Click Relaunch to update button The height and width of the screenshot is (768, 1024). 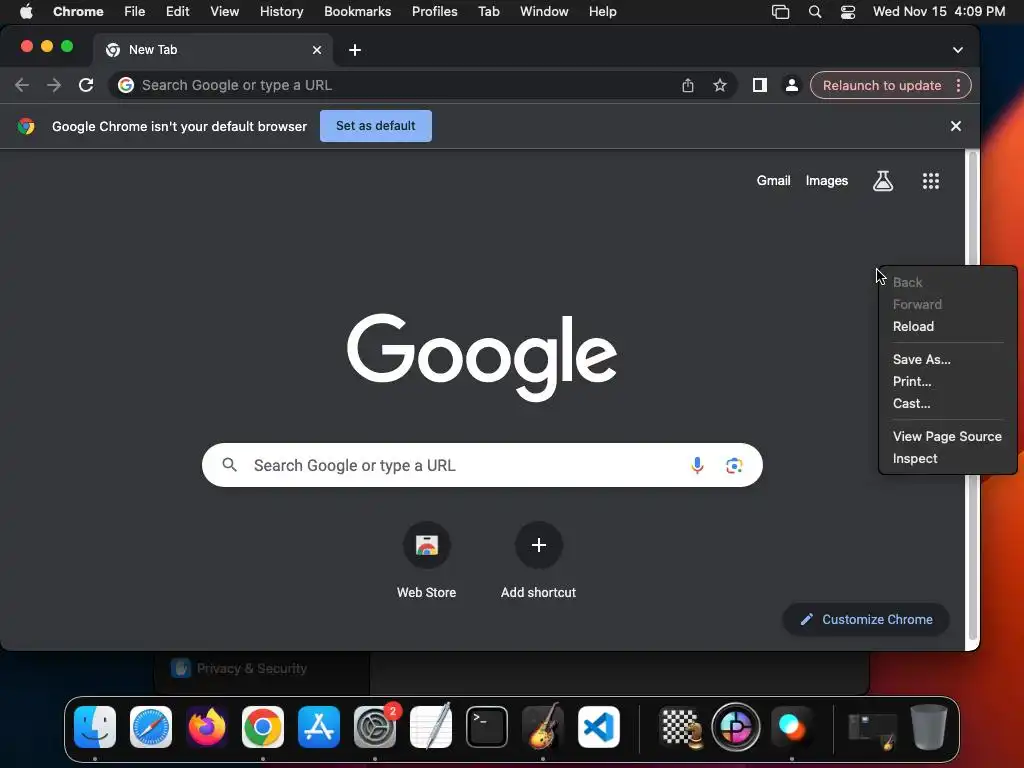pos(882,86)
